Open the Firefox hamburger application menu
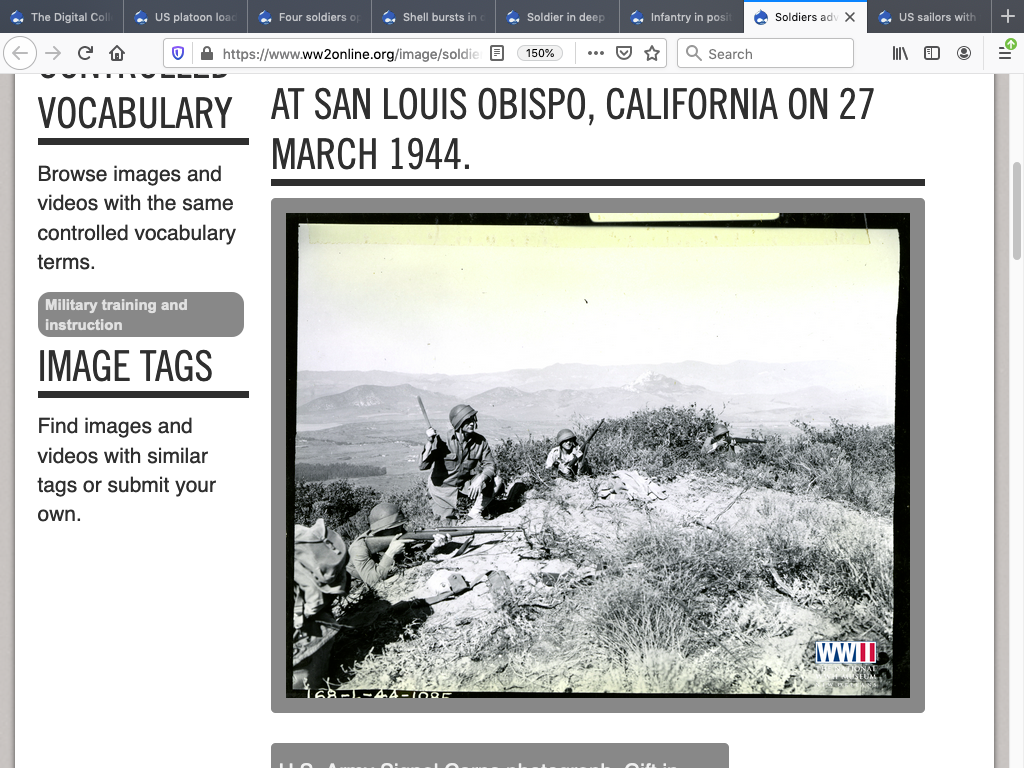 1005,54
